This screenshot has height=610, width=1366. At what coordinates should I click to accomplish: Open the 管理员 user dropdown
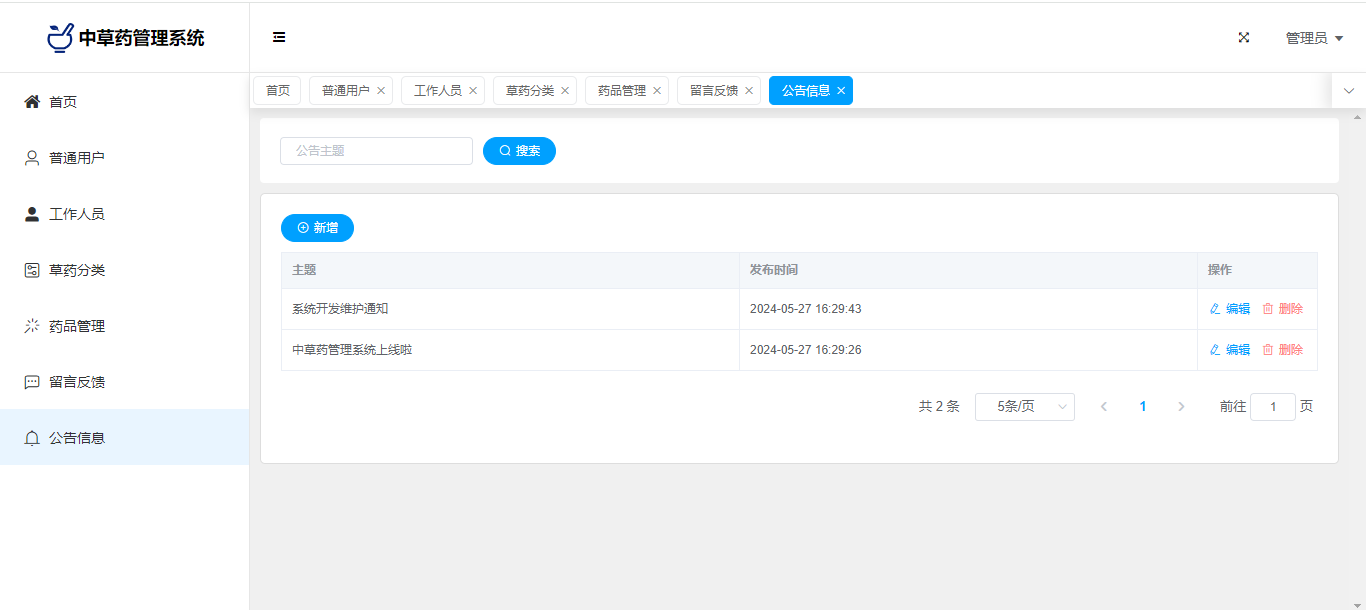(1313, 38)
